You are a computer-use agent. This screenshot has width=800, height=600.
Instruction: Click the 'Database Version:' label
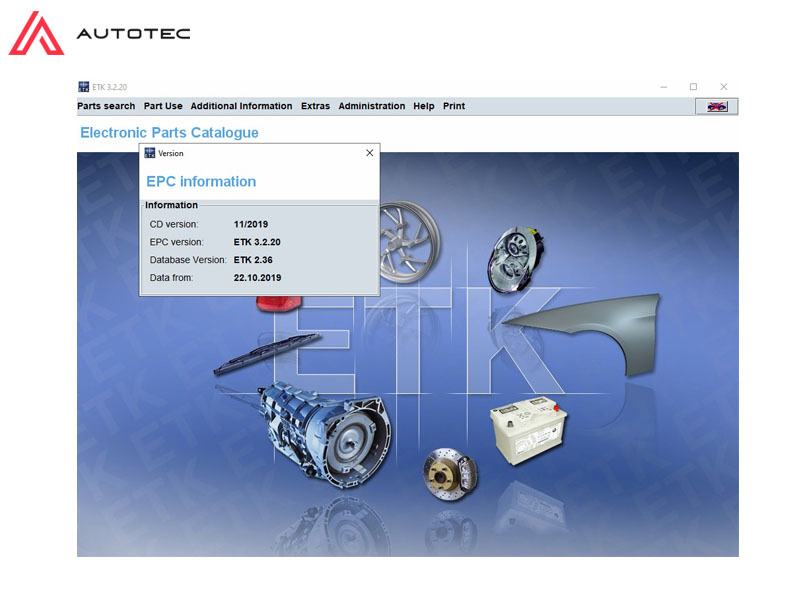pos(188,260)
